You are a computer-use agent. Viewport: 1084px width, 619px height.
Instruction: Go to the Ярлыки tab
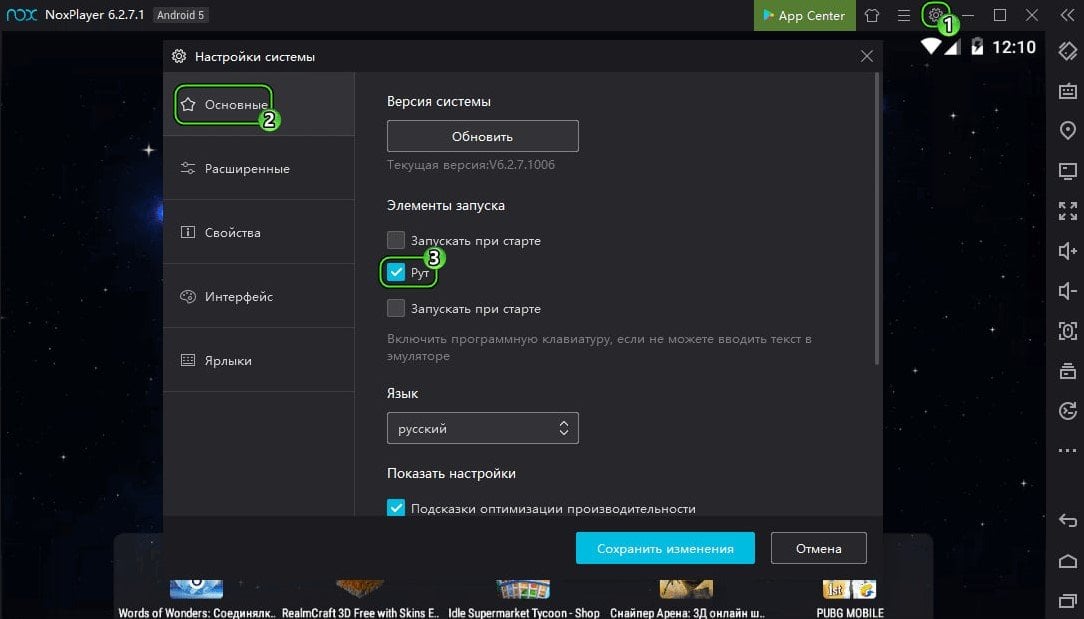point(259,360)
